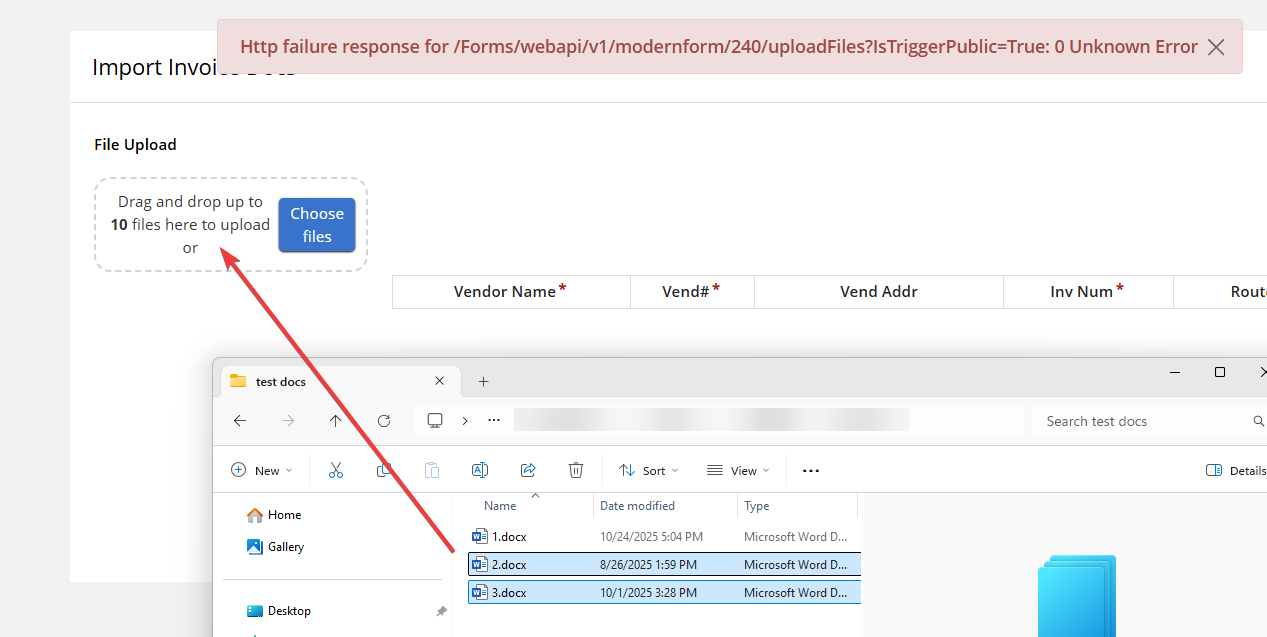Click the 1.docx modified date 10/24/2025

(x=651, y=537)
